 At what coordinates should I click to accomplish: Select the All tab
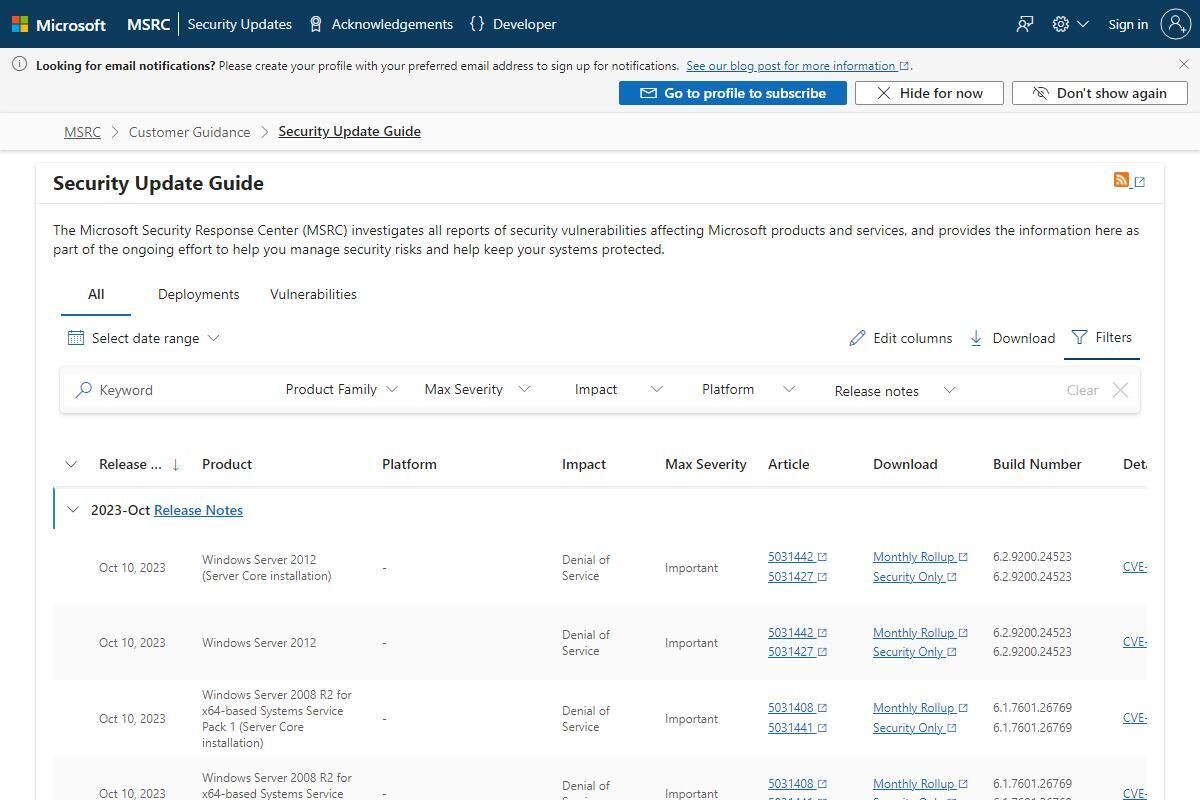click(96, 294)
